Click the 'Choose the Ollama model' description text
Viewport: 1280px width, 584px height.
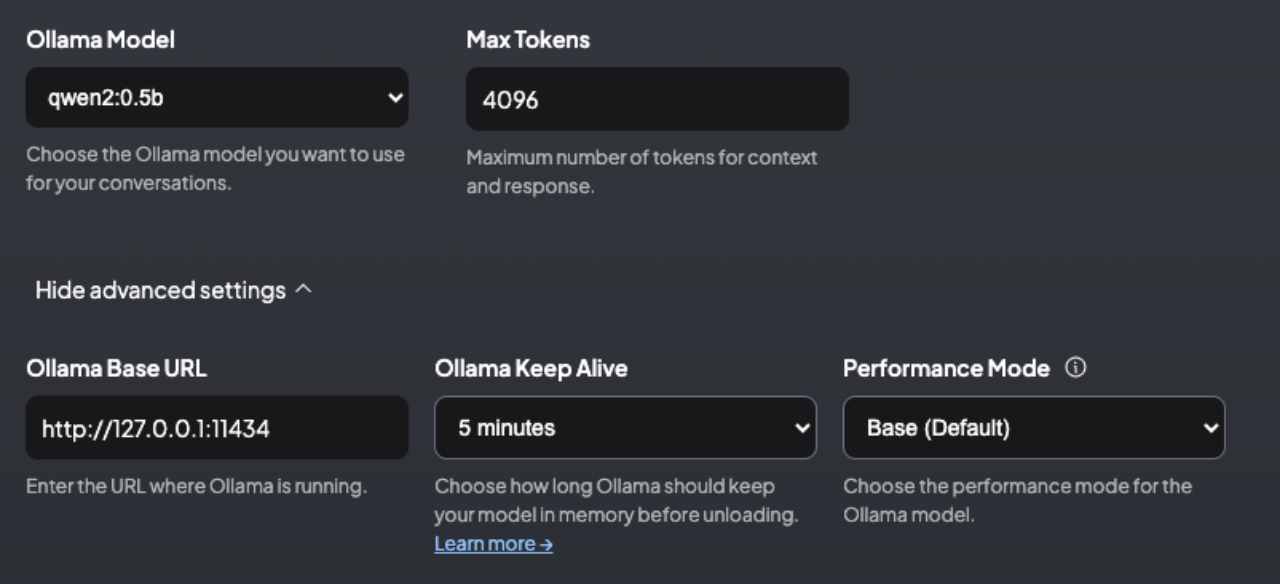[215, 169]
